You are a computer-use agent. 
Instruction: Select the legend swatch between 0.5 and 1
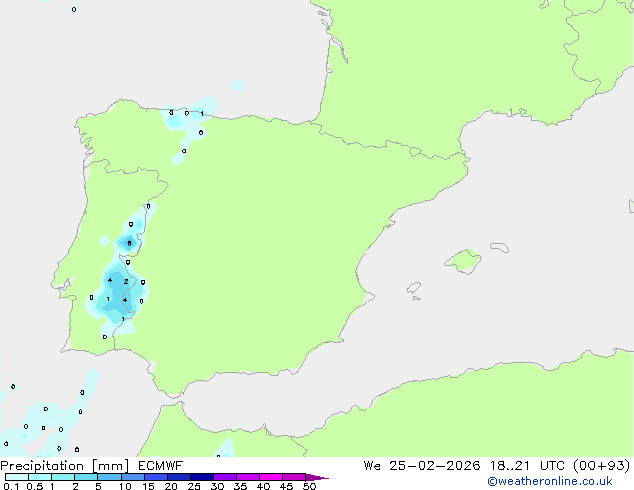(x=40, y=477)
